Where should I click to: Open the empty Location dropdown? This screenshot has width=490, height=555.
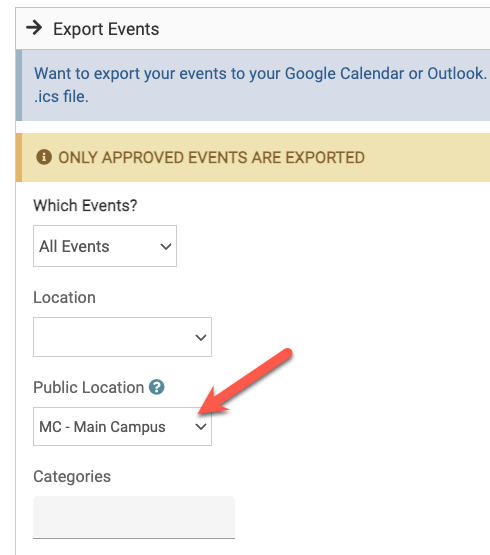(122, 337)
